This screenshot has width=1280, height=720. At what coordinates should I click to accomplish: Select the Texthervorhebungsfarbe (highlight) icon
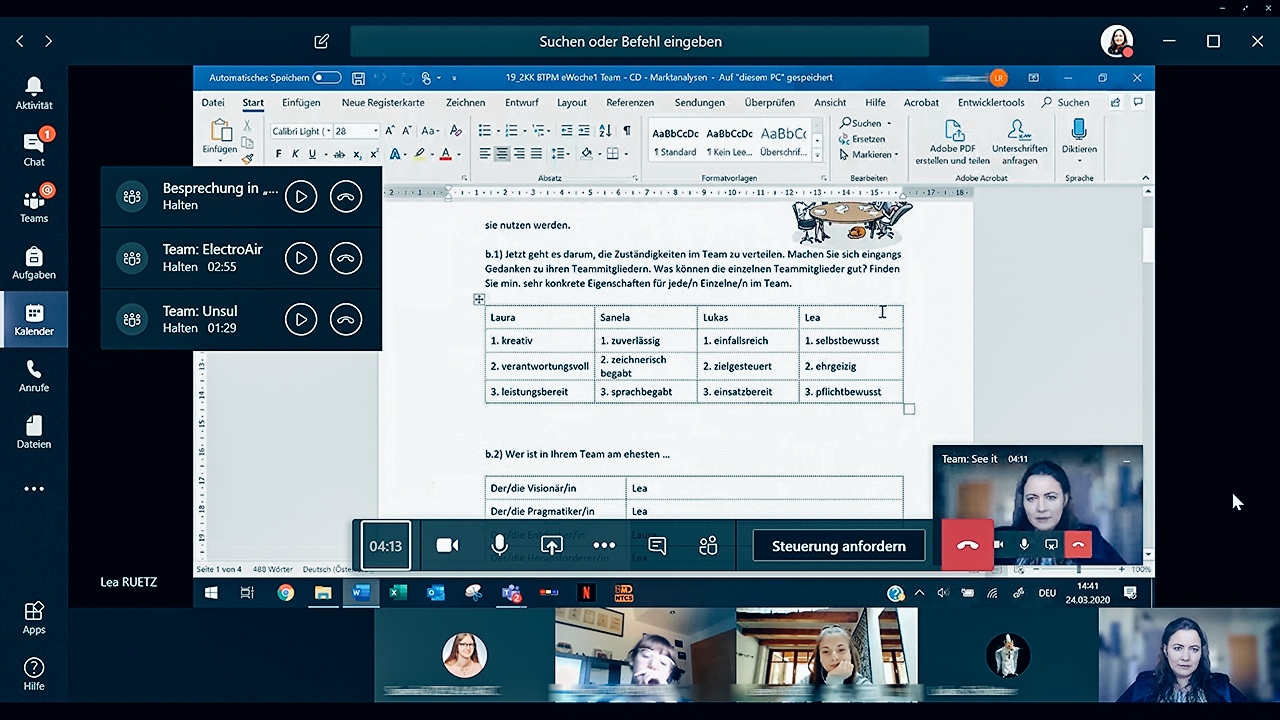click(x=418, y=153)
